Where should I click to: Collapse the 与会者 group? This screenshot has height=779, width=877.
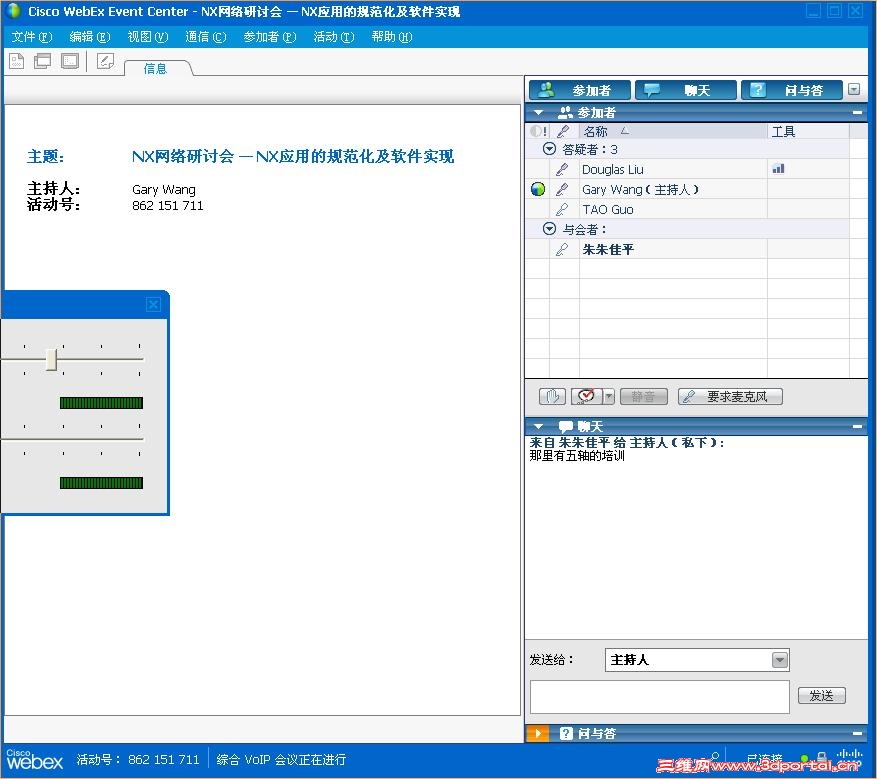[x=550, y=229]
